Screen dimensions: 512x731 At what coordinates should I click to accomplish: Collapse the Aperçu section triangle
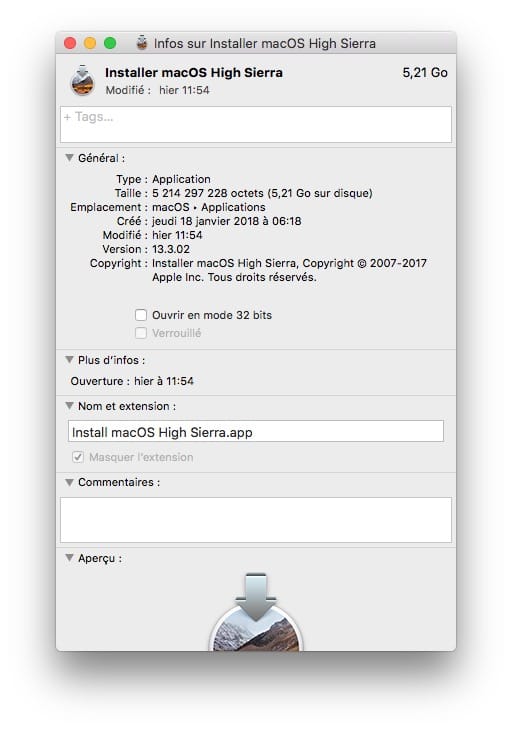point(69,558)
